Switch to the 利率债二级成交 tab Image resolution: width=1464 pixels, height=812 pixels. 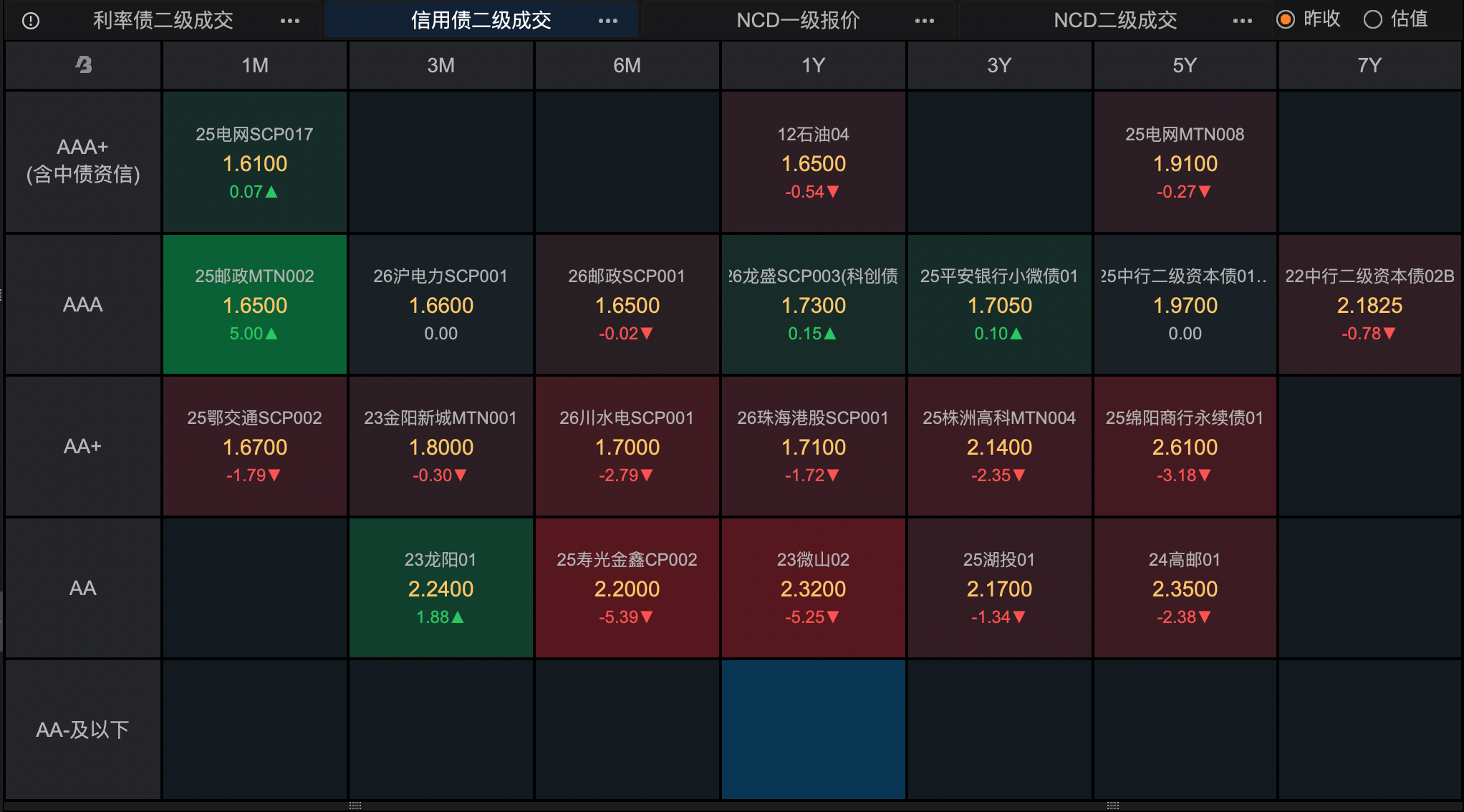click(x=163, y=21)
